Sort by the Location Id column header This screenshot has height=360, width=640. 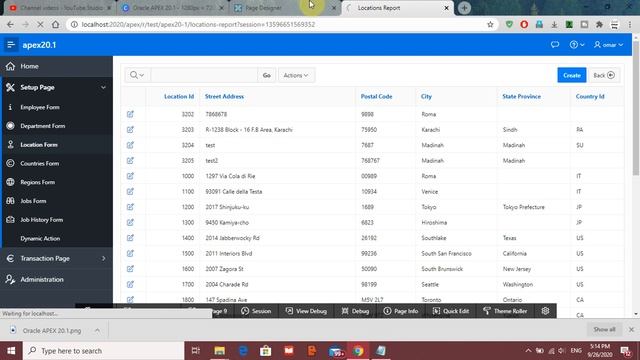coord(179,96)
